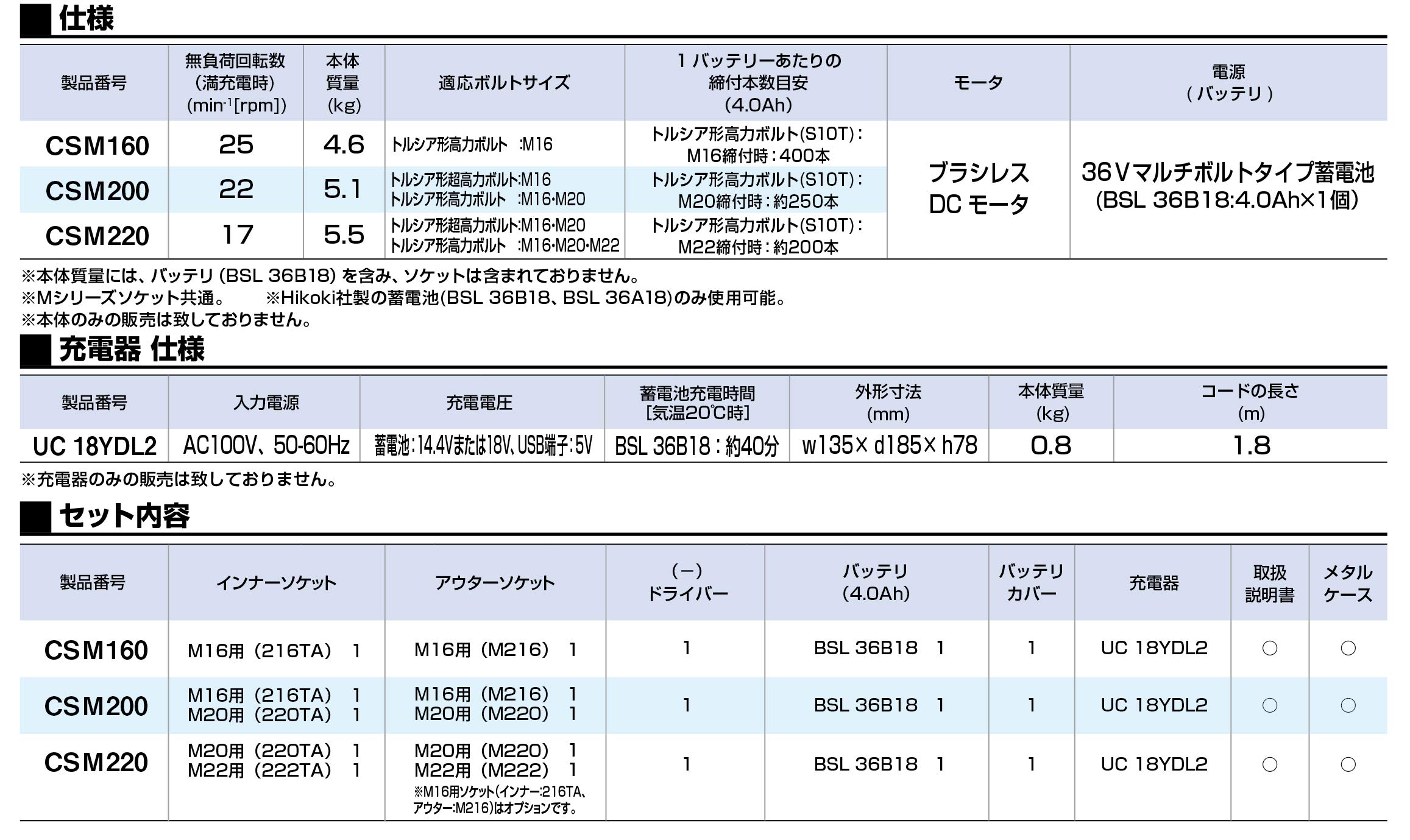Click メタルケース circle in CSM160 row
The width and height of the screenshot is (1410, 840).
1348,648
